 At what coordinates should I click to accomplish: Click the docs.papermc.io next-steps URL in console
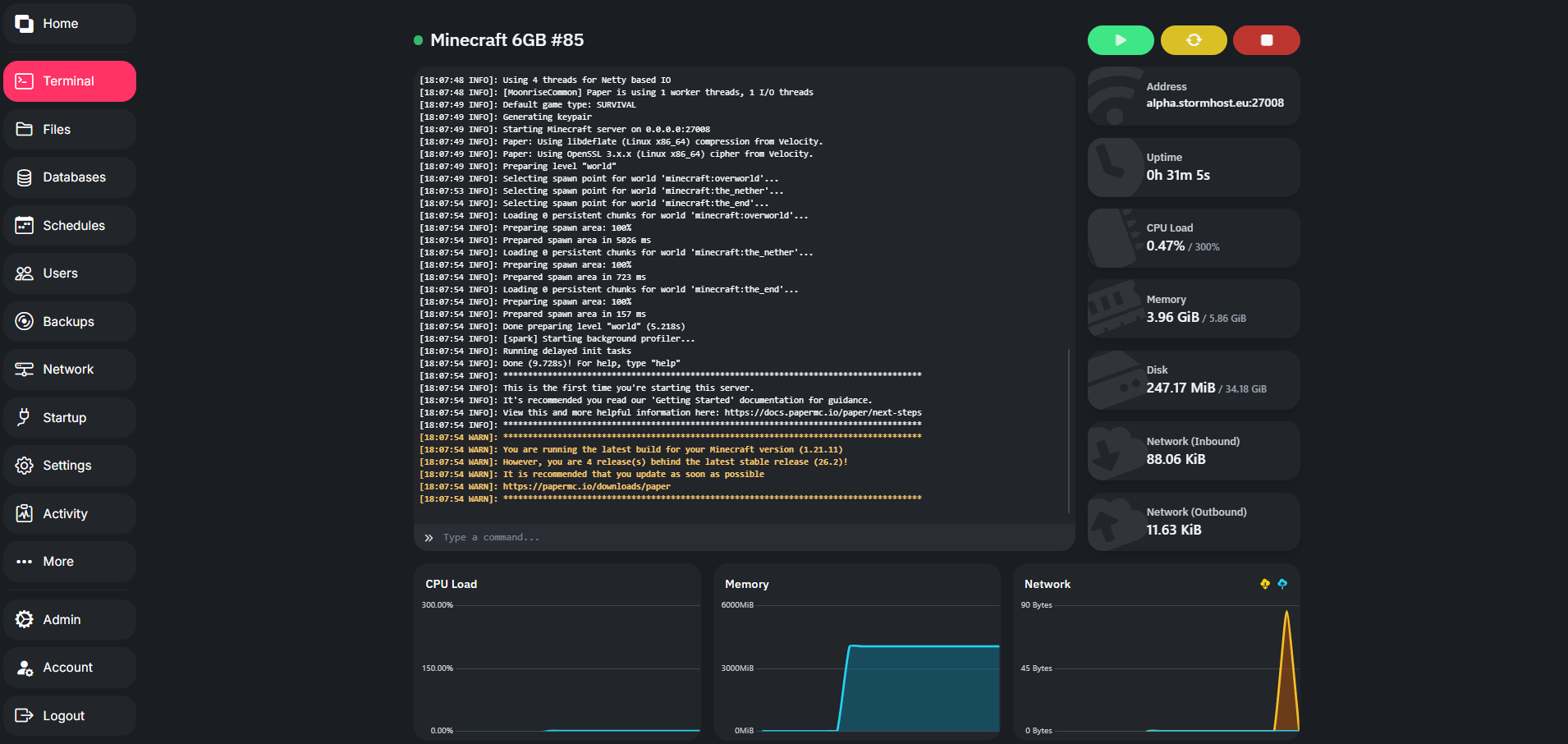(x=823, y=413)
